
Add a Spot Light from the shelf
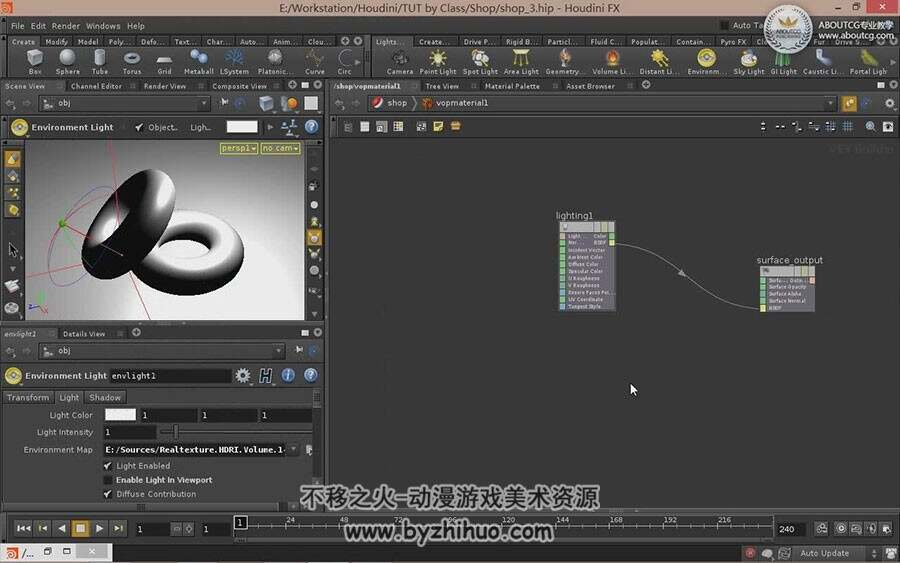tap(480, 61)
